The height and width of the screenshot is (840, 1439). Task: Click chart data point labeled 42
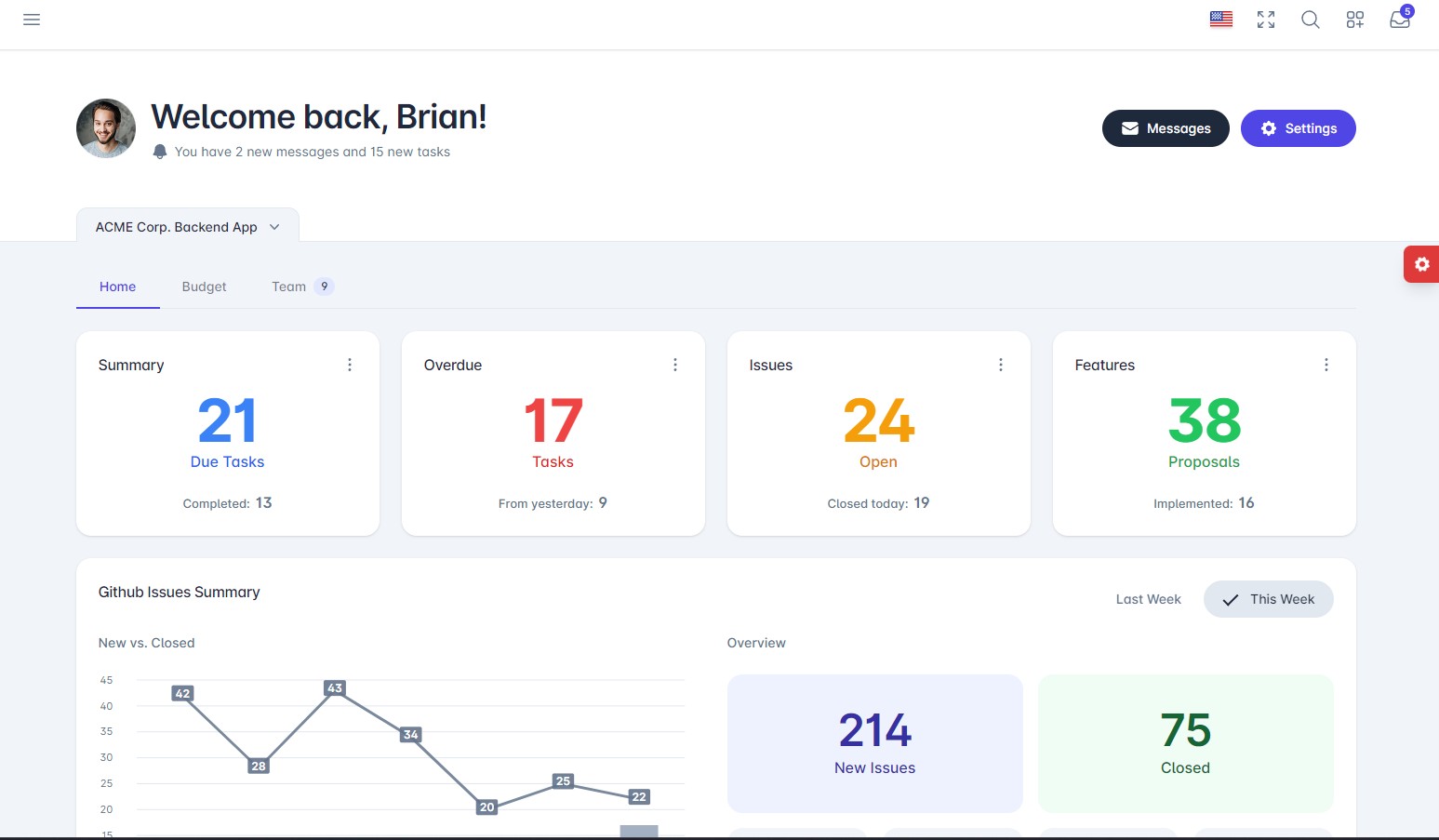pos(183,693)
